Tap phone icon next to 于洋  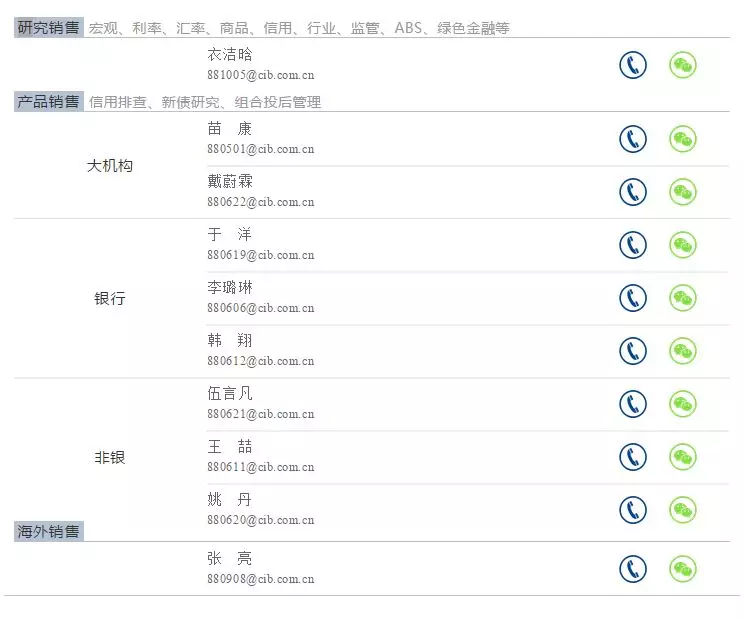(632, 245)
